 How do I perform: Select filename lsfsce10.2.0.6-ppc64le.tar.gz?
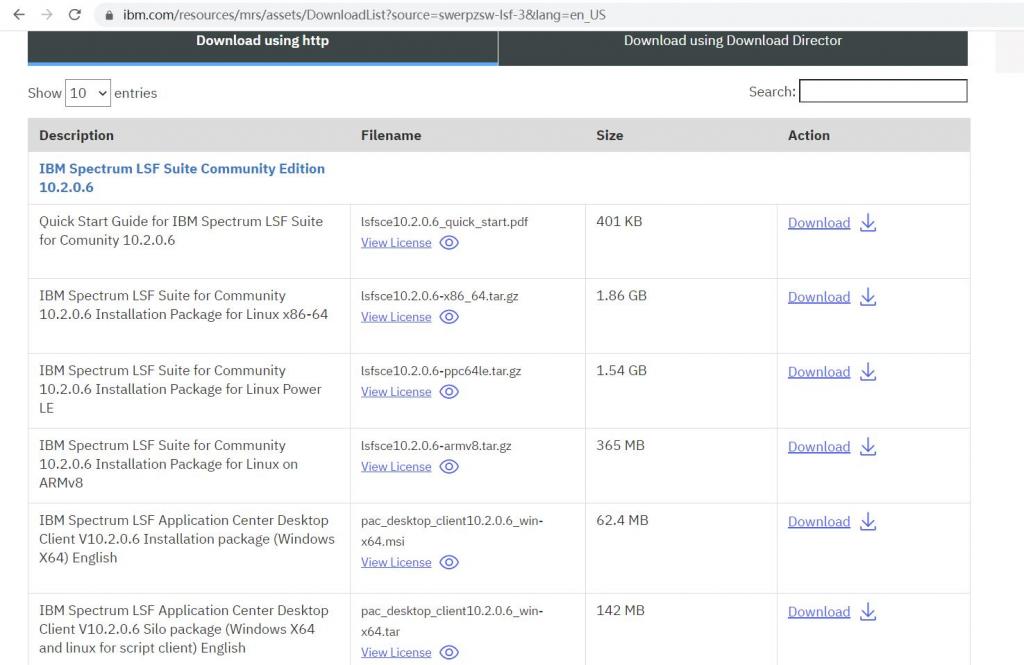pyautogui.click(x=441, y=371)
